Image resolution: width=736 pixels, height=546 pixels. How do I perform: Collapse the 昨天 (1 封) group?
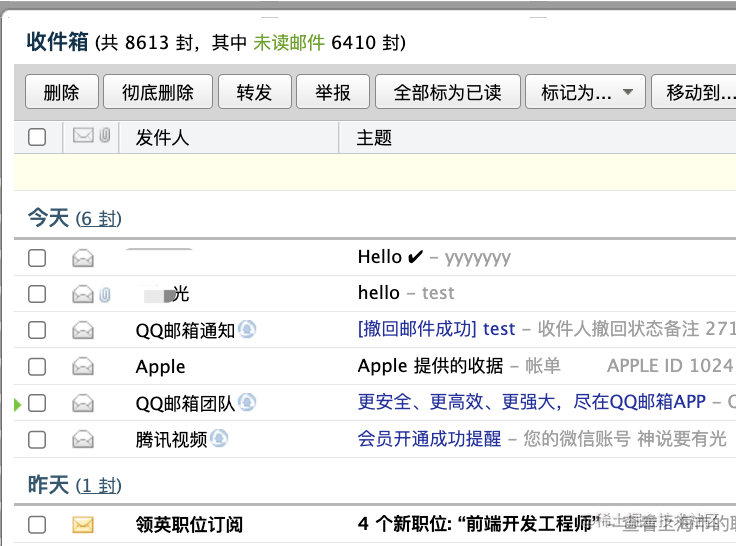click(75, 485)
